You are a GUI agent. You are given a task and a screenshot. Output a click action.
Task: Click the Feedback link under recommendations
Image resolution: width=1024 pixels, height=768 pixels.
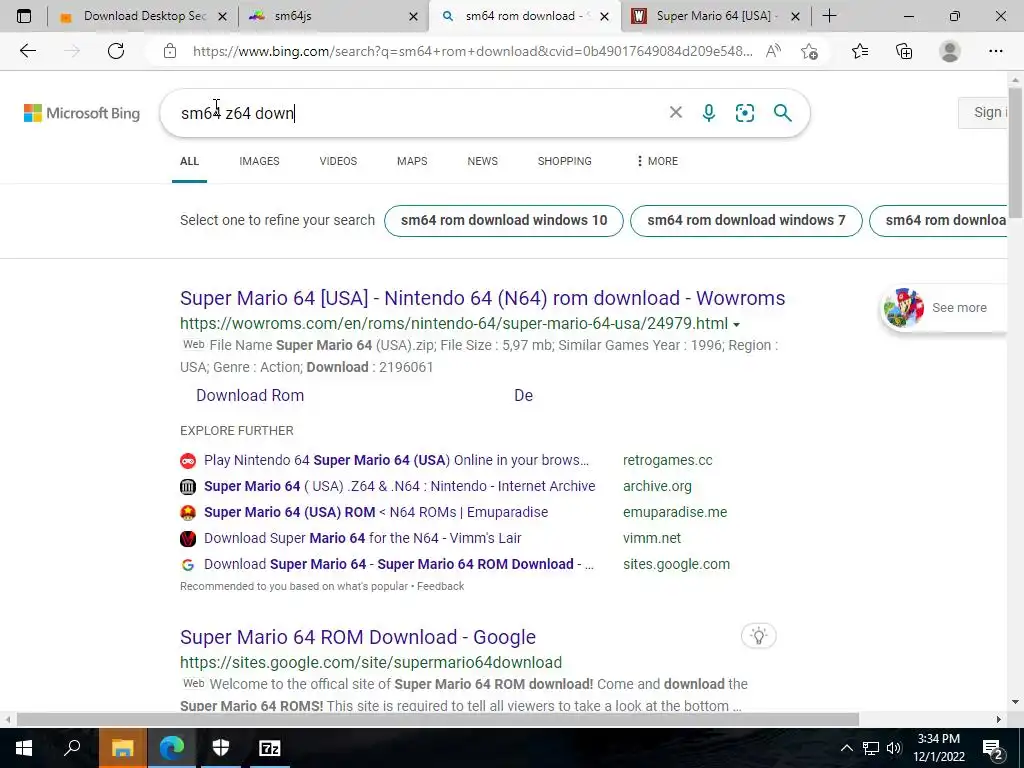point(440,586)
